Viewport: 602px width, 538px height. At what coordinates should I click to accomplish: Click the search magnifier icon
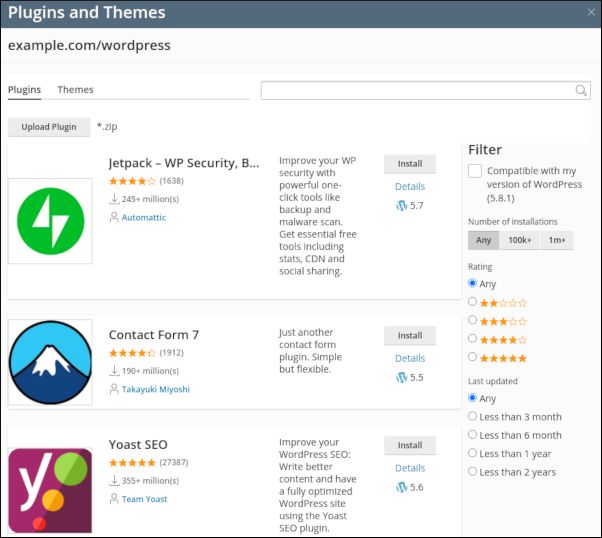tap(581, 91)
